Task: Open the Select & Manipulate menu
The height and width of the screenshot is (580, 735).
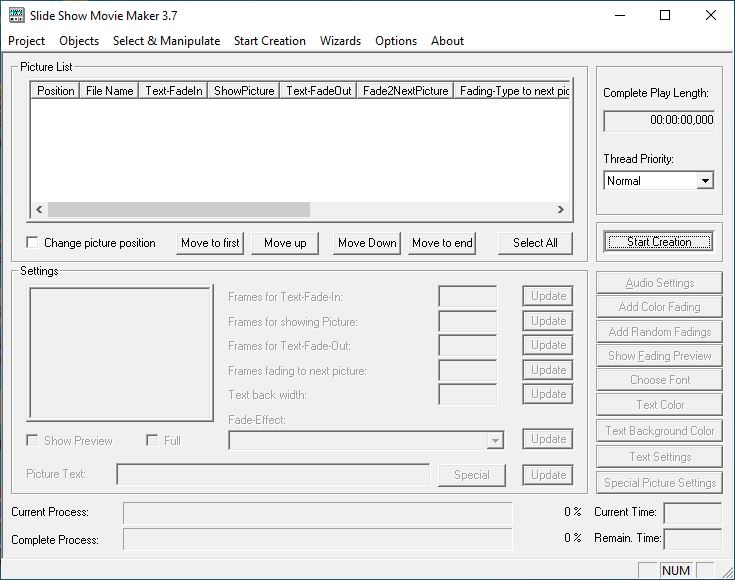Action: [x=166, y=41]
